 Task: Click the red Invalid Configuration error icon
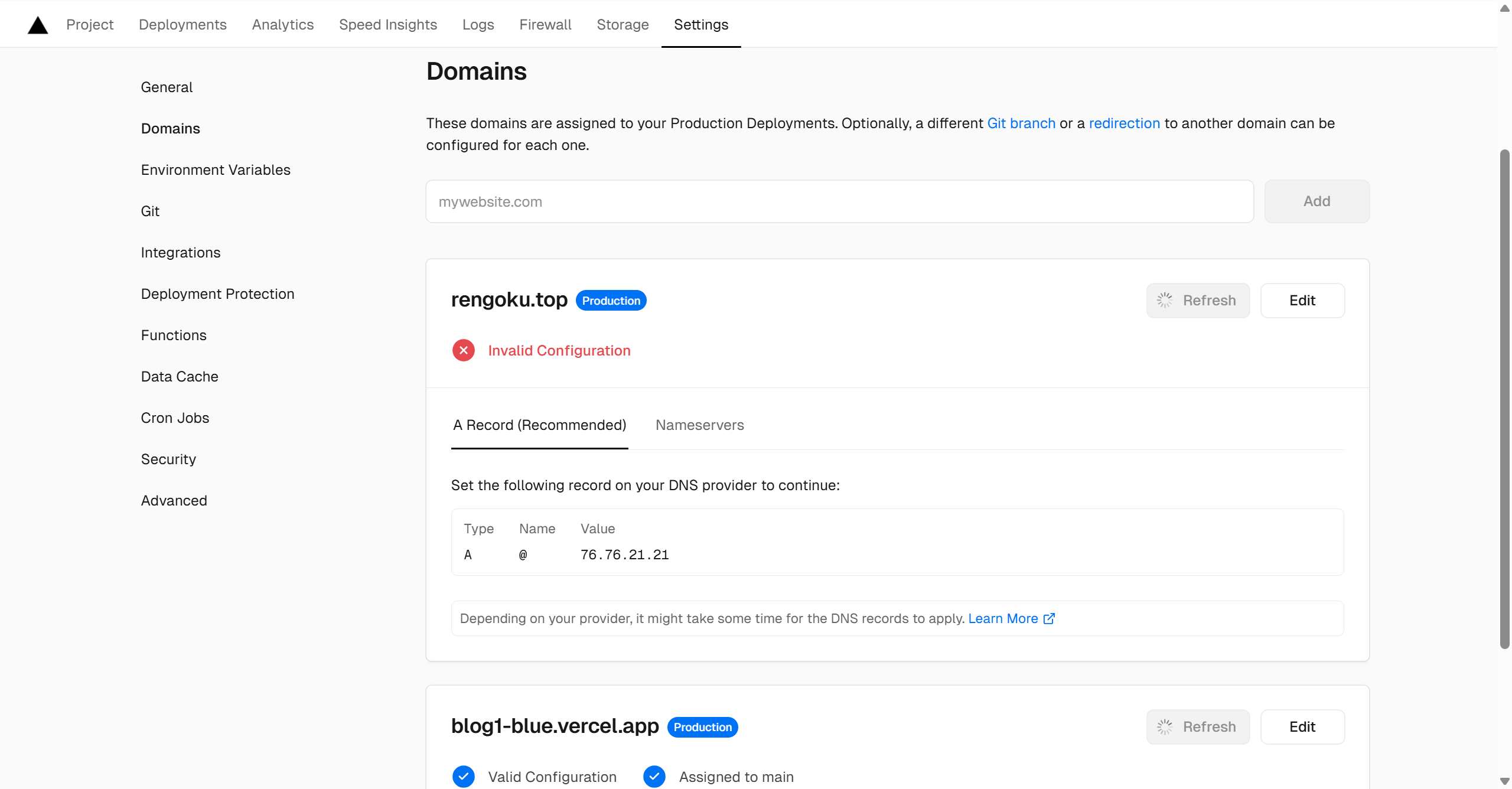[x=464, y=351]
